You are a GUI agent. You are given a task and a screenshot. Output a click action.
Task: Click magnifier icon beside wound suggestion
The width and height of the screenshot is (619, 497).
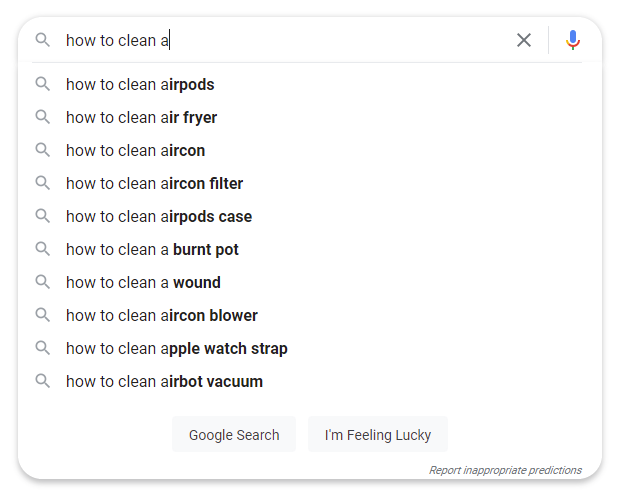(42, 282)
